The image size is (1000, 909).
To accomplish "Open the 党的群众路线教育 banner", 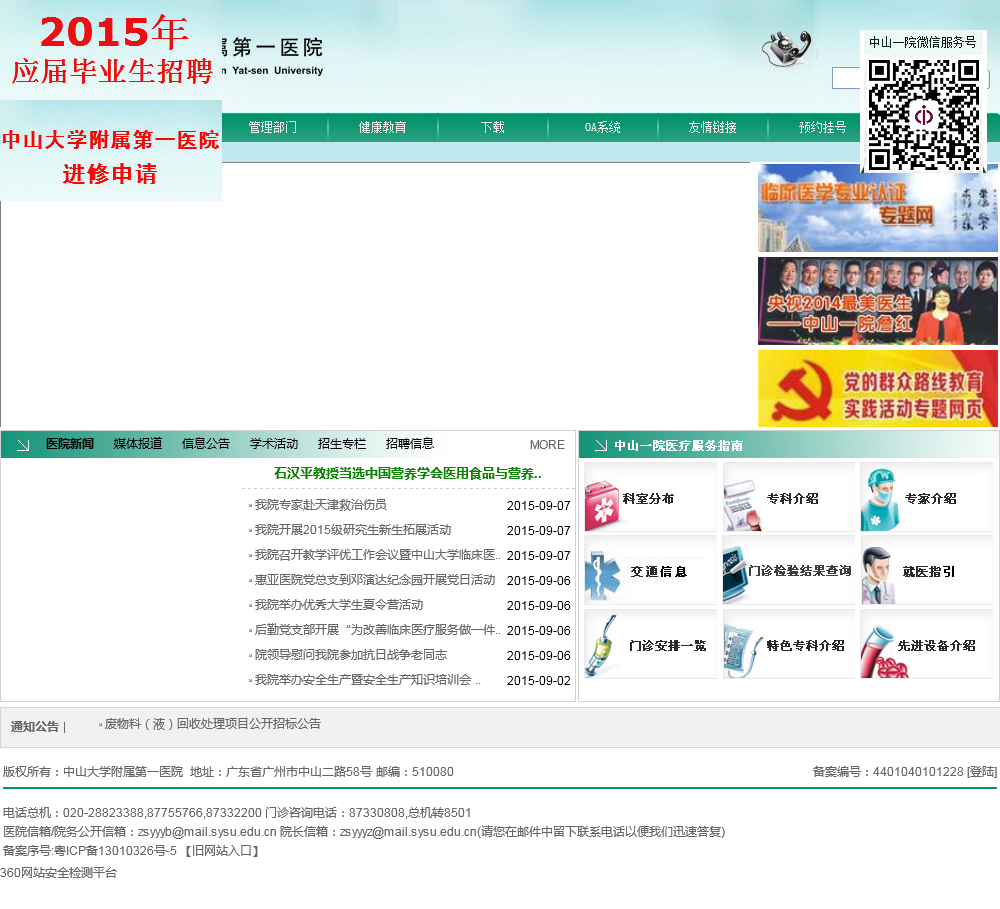I will click(878, 388).
